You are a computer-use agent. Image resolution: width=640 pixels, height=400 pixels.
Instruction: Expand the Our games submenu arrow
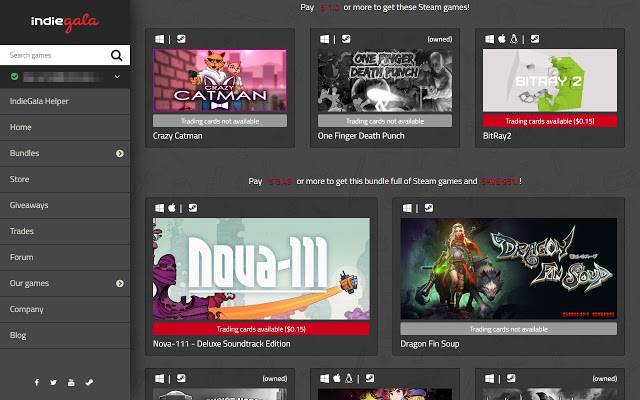coord(120,283)
